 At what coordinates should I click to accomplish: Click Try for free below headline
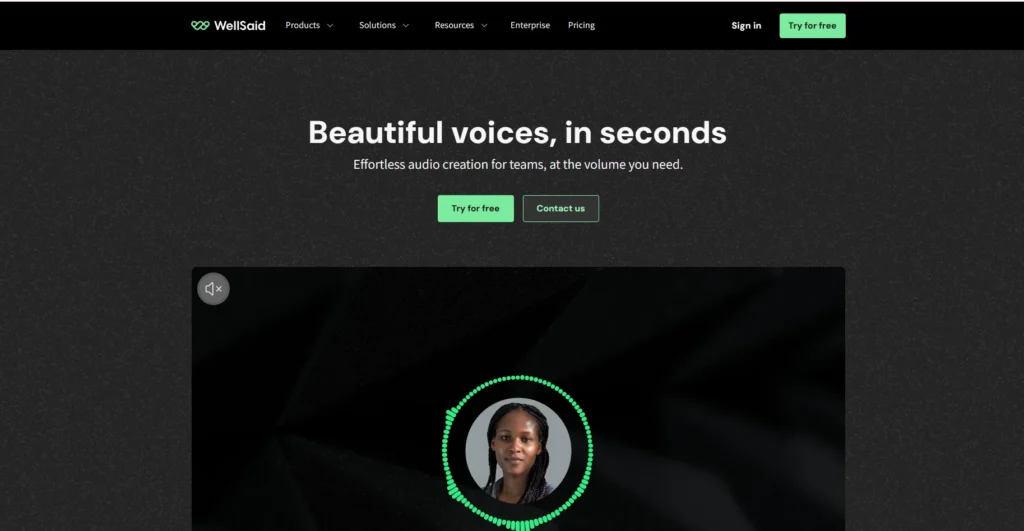[475, 208]
